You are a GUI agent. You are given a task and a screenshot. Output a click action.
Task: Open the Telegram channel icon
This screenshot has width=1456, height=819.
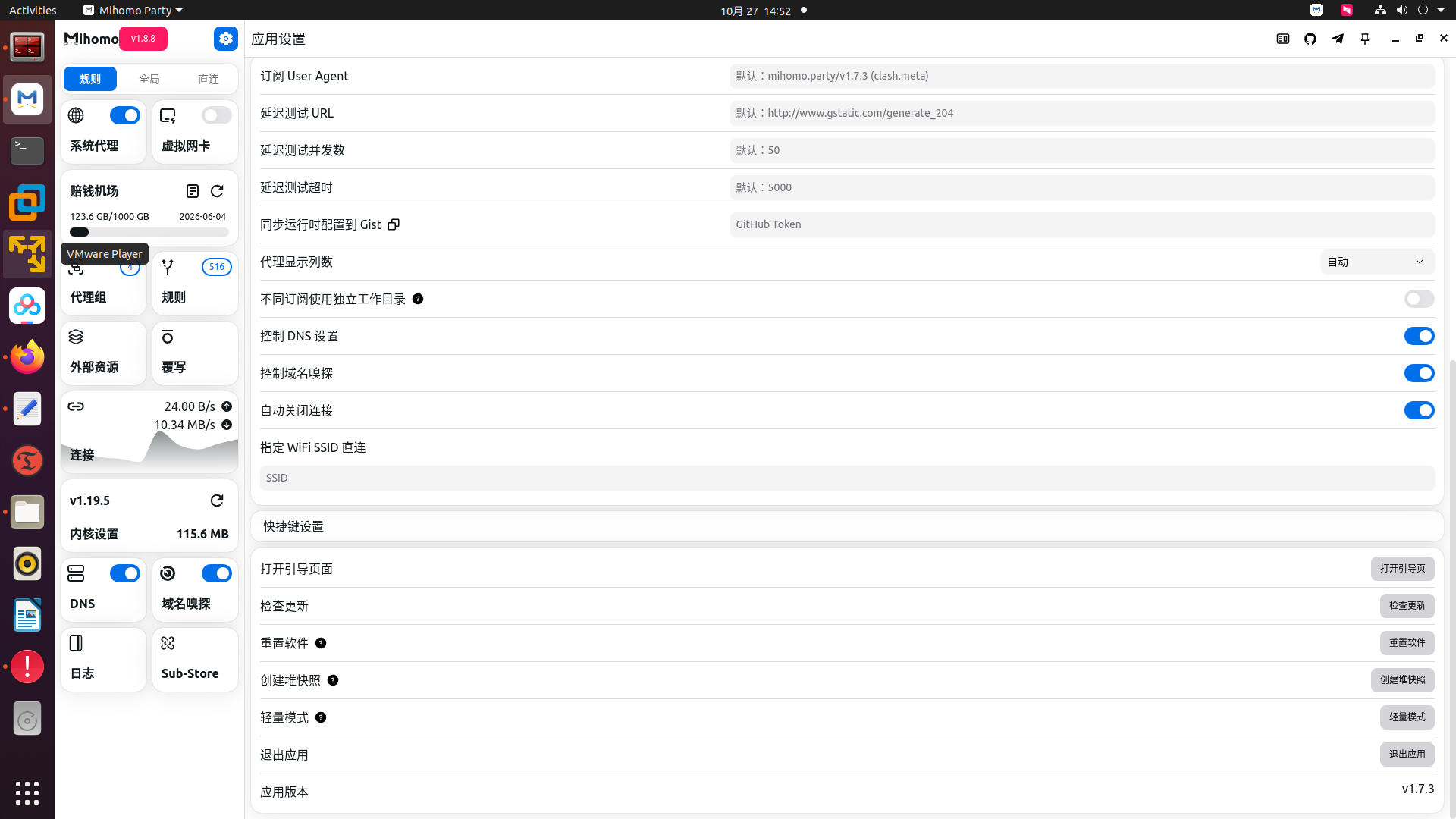(x=1338, y=39)
